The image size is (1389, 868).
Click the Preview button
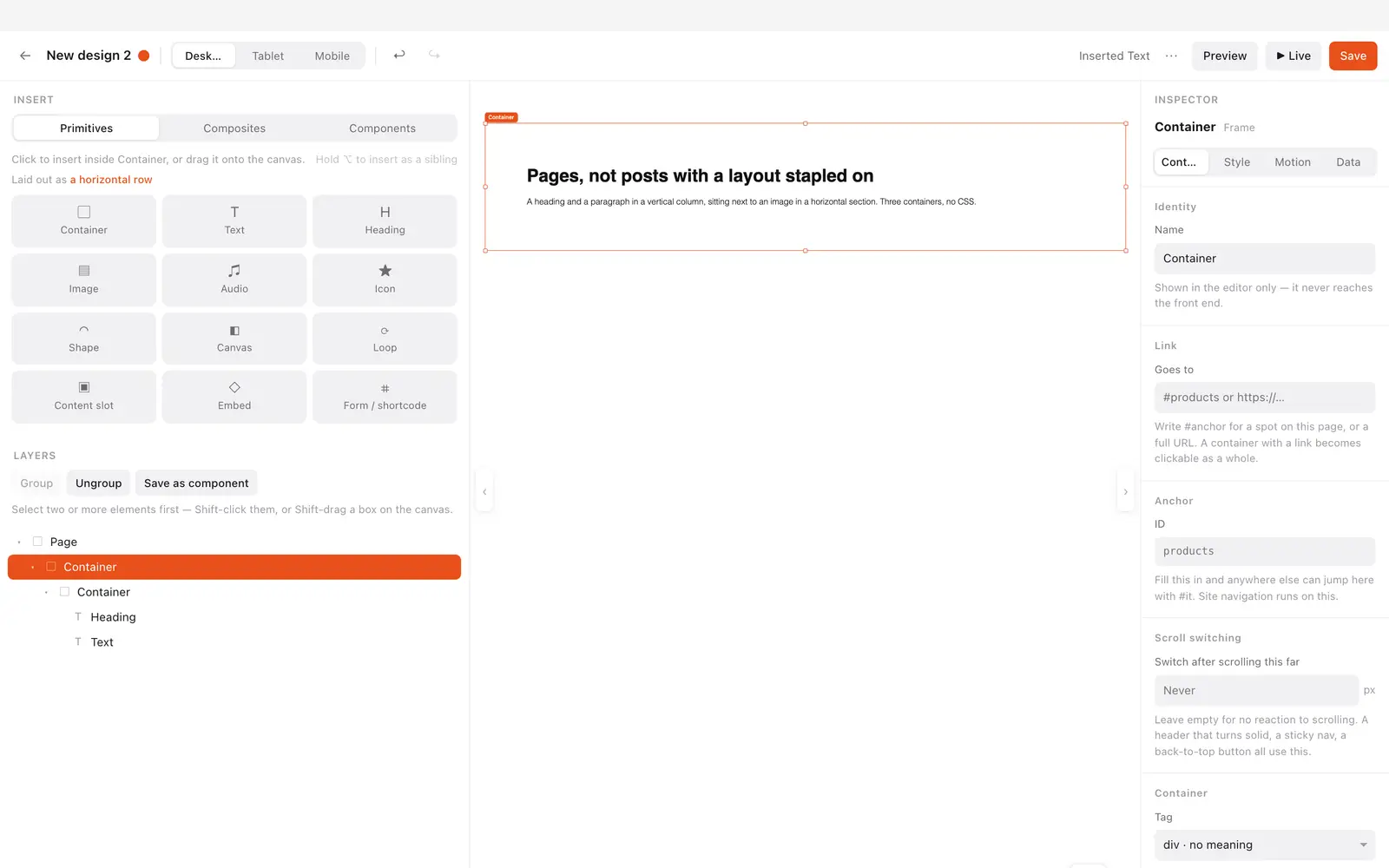pos(1225,56)
